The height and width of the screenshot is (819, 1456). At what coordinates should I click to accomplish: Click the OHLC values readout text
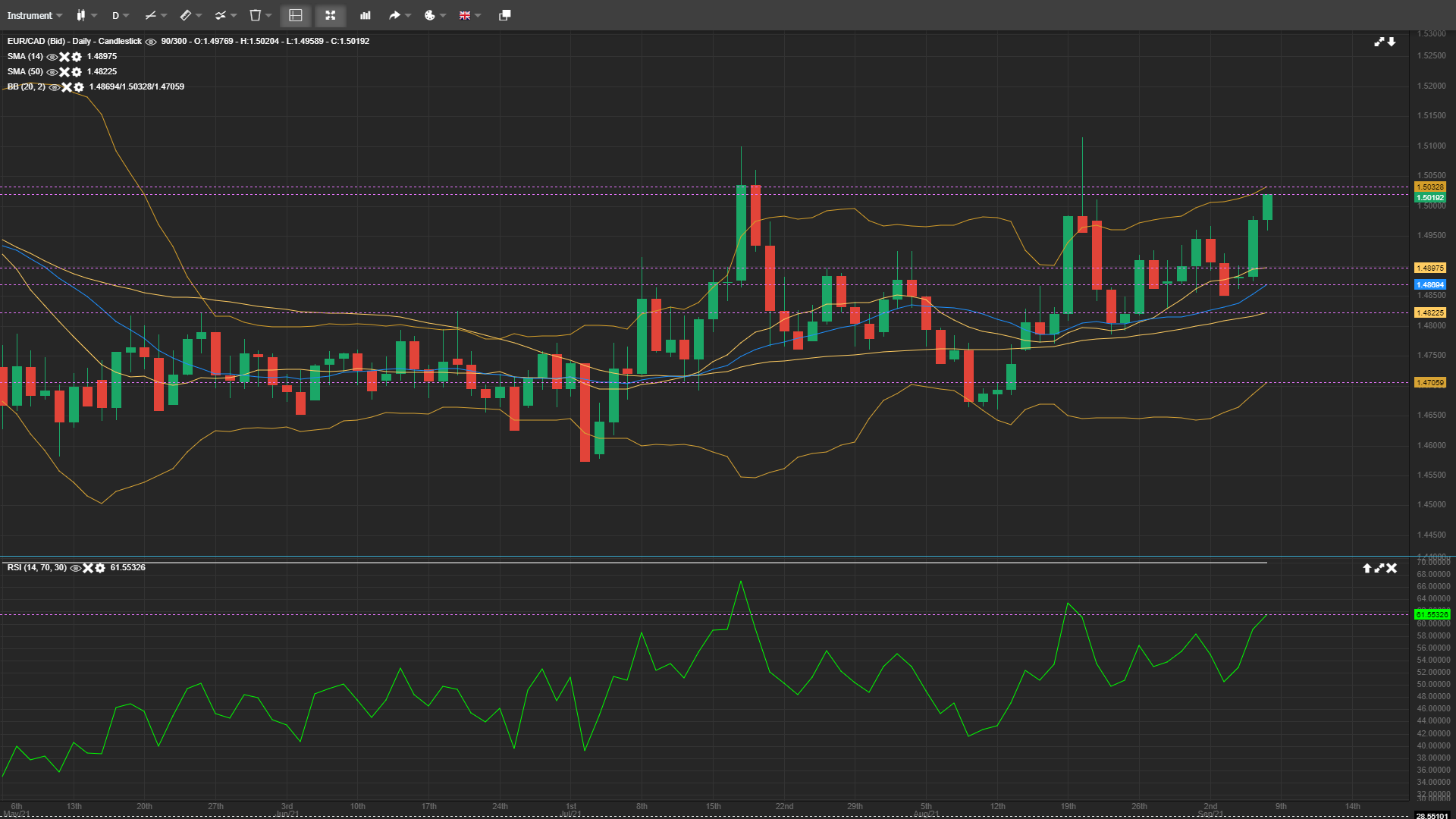pyautogui.click(x=265, y=42)
